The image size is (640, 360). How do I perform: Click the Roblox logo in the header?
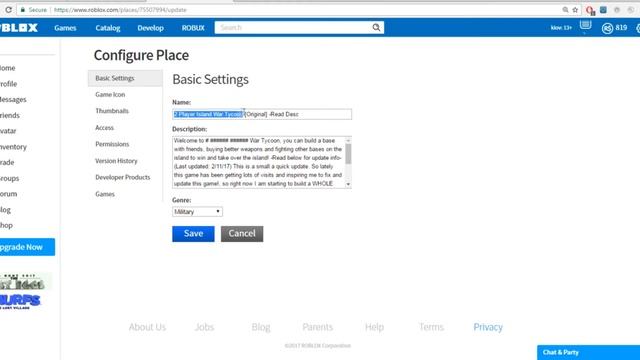18,27
